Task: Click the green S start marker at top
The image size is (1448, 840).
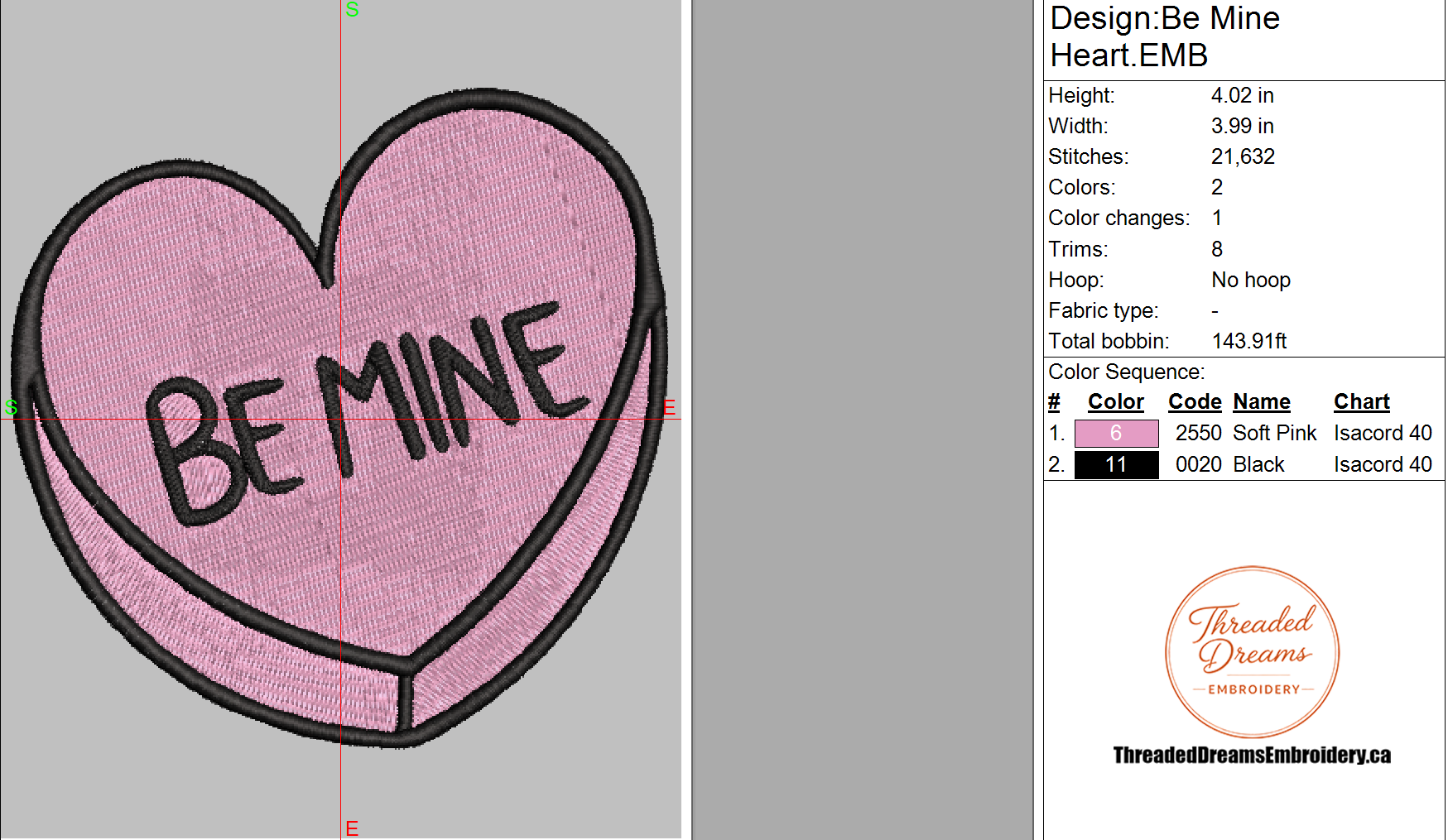Action: pos(352,9)
